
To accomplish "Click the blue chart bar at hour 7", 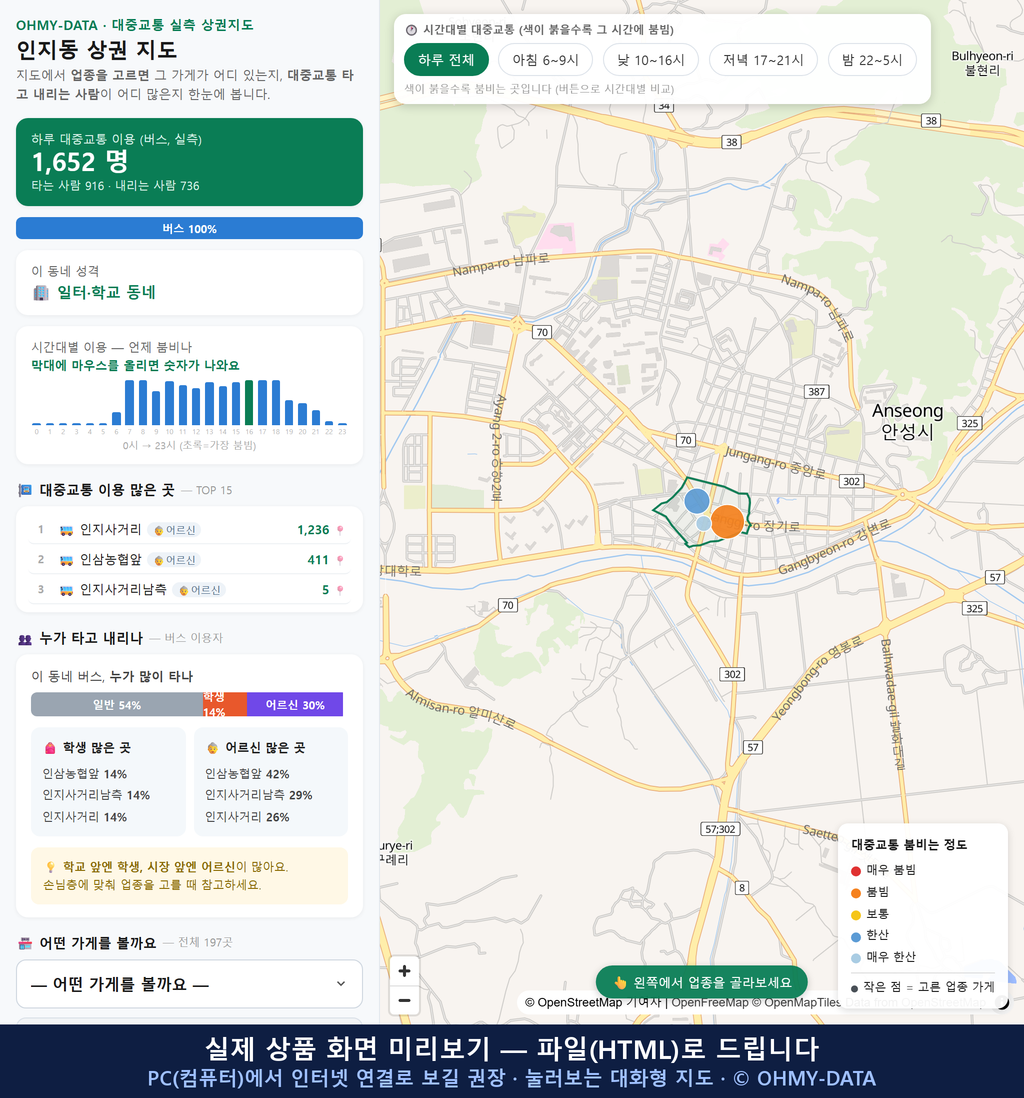I will point(130,403).
